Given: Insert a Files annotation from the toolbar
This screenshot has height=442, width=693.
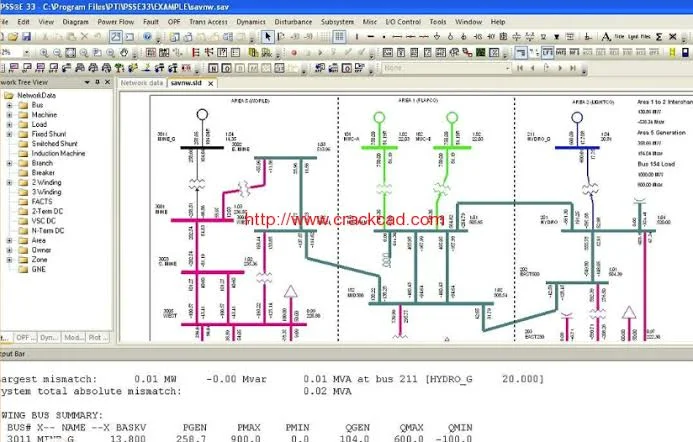Looking at the screenshot, I should tap(646, 37).
